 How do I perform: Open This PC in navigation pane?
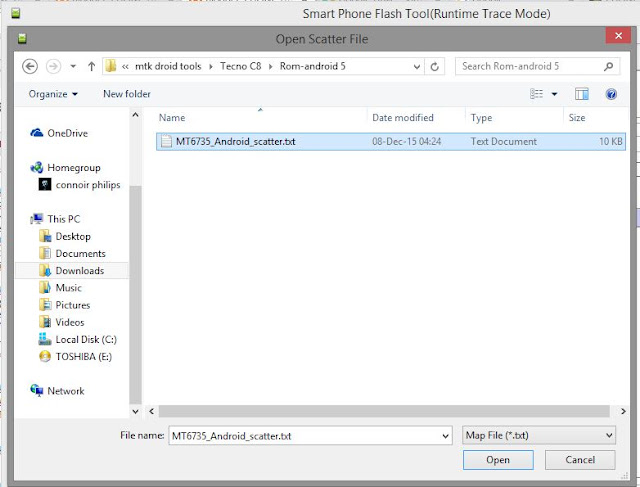64,219
